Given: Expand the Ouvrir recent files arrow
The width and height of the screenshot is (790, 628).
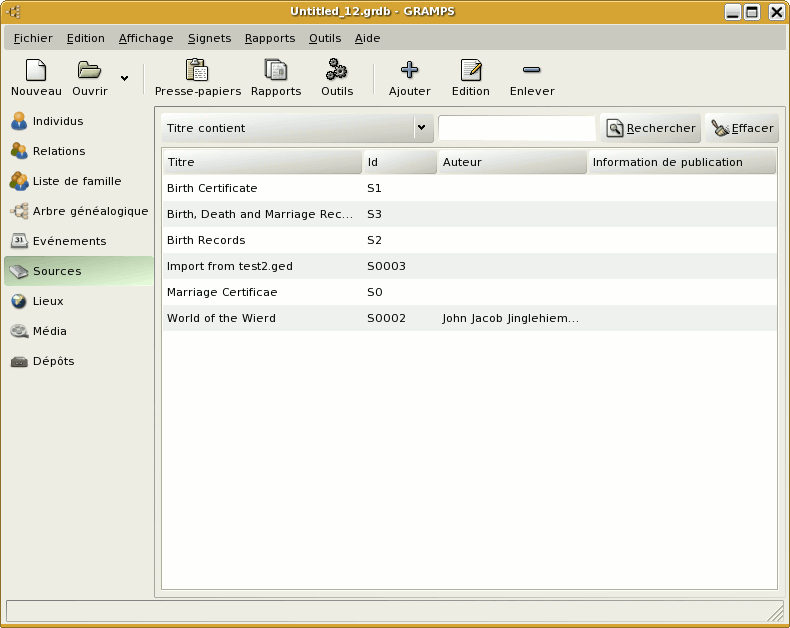Looking at the screenshot, I should click(124, 77).
